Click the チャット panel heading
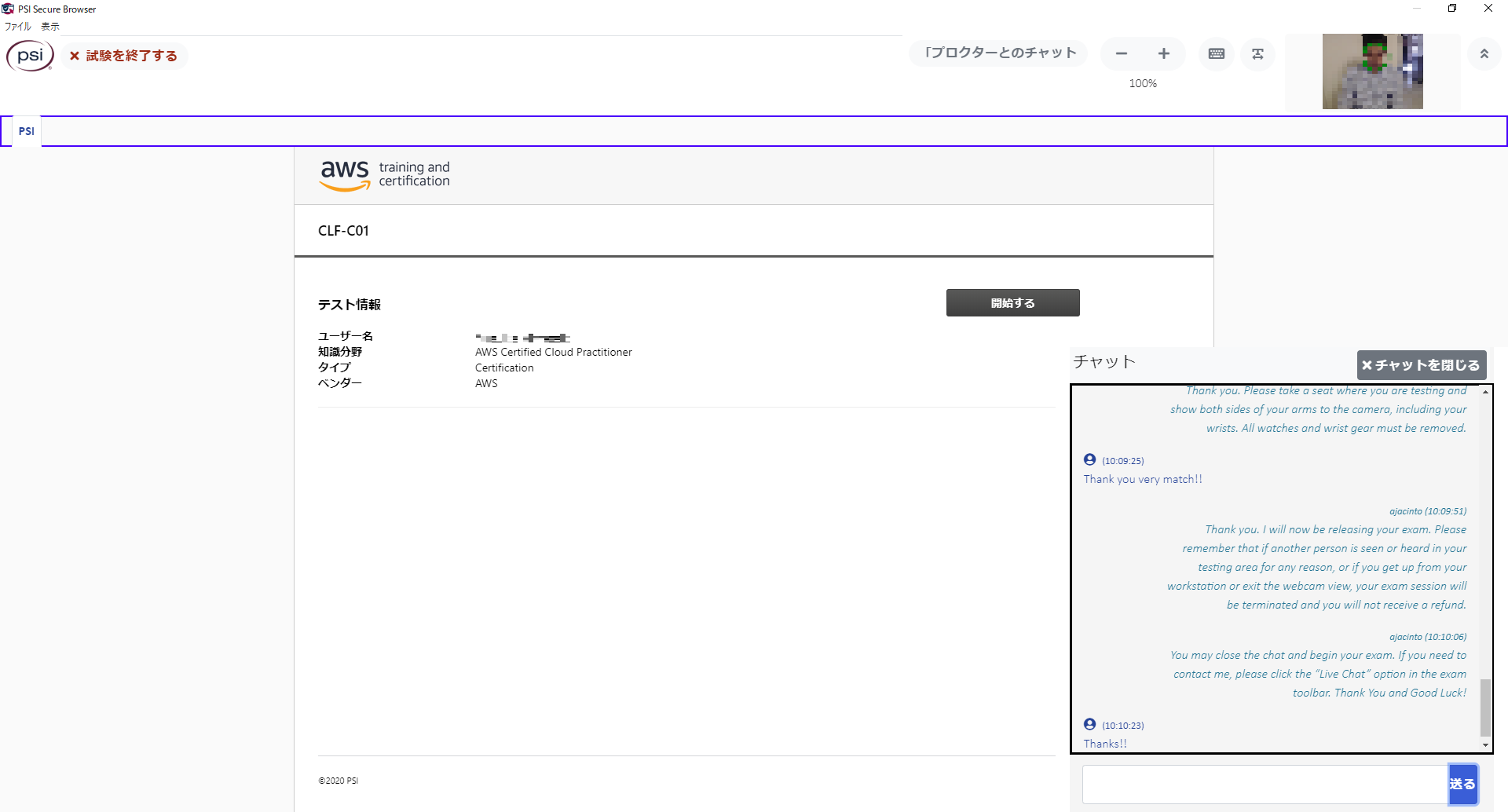This screenshot has width=1508, height=812. pyautogui.click(x=1104, y=361)
